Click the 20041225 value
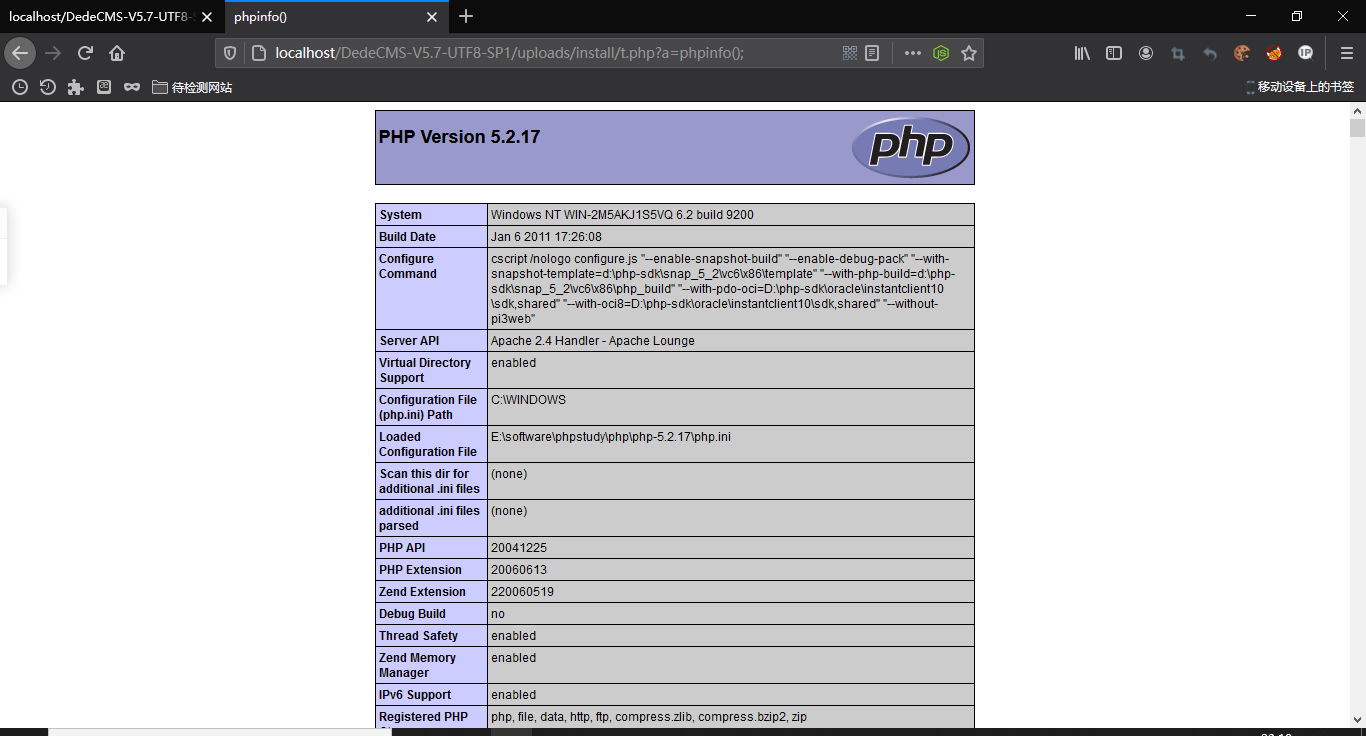This screenshot has width=1366, height=736. pyautogui.click(x=519, y=548)
